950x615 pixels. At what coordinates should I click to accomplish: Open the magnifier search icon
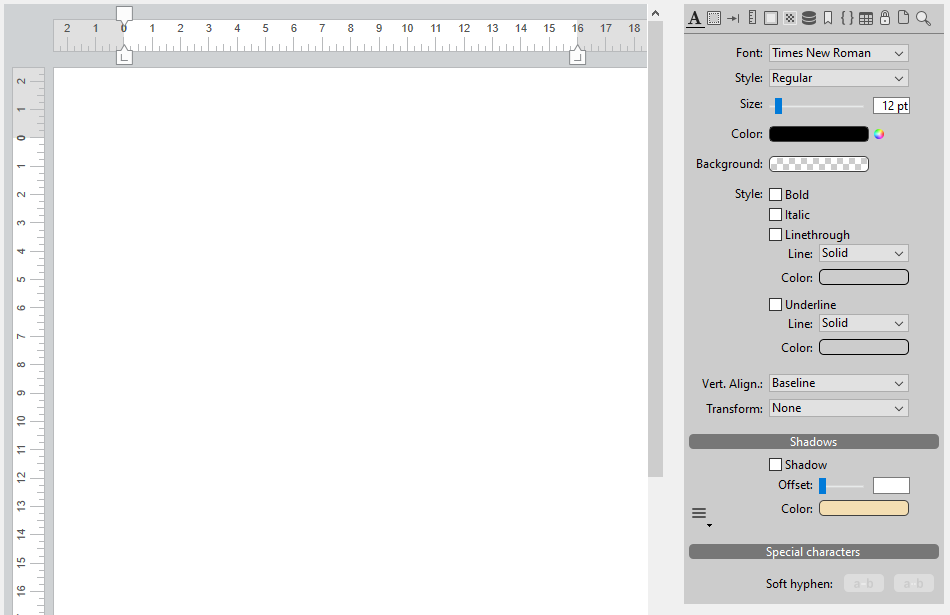[x=923, y=18]
